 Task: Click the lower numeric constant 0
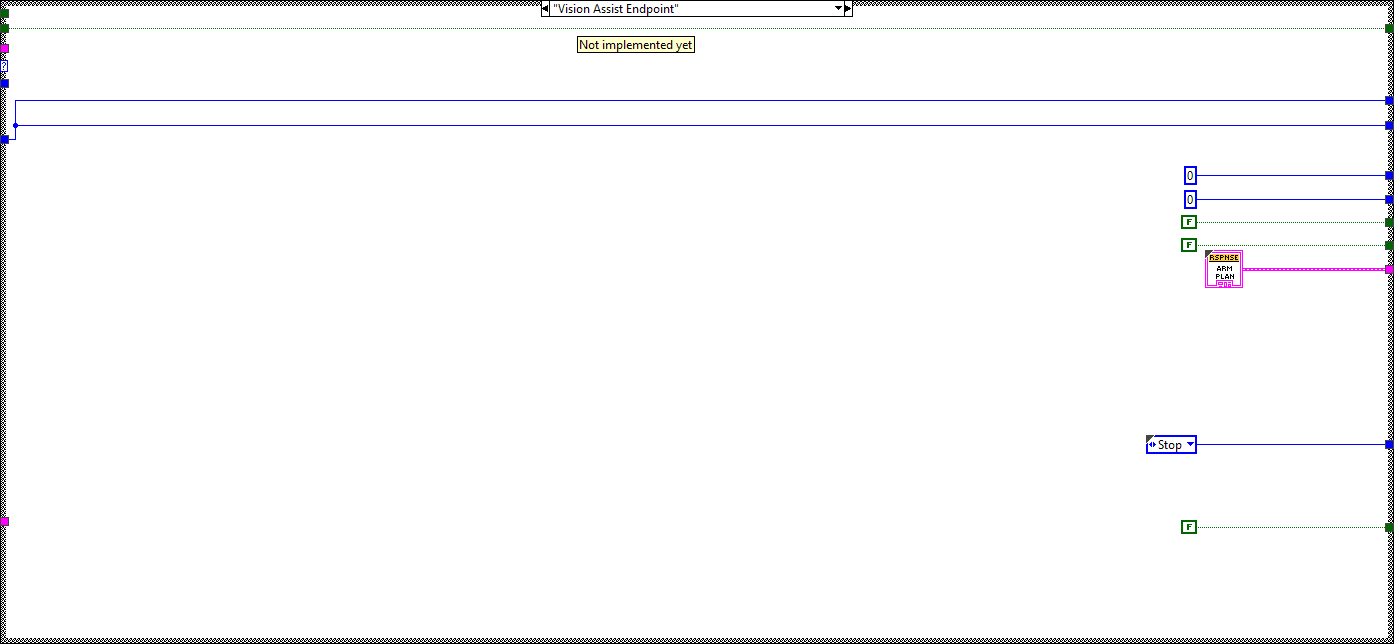click(1190, 199)
